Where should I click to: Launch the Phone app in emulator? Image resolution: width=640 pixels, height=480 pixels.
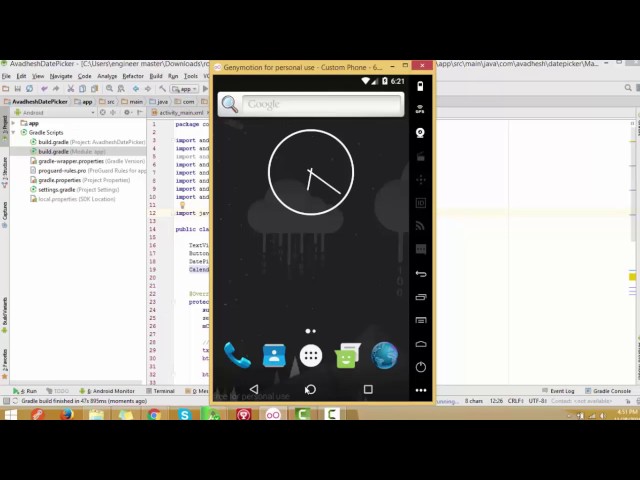click(x=237, y=355)
